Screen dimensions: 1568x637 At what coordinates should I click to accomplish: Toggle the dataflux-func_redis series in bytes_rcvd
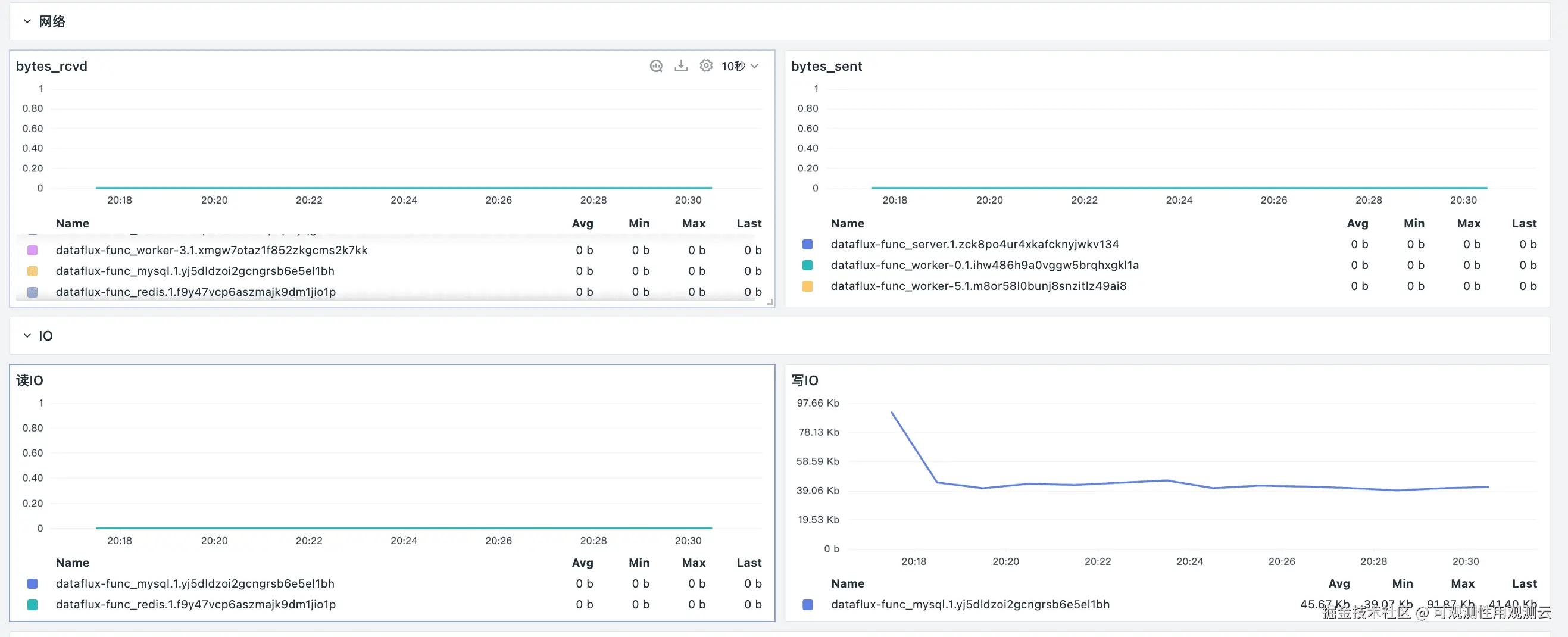point(32,292)
